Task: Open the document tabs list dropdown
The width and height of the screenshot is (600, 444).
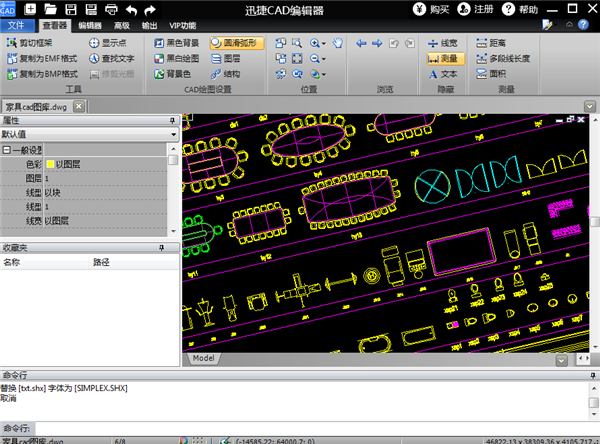Action: (590, 106)
